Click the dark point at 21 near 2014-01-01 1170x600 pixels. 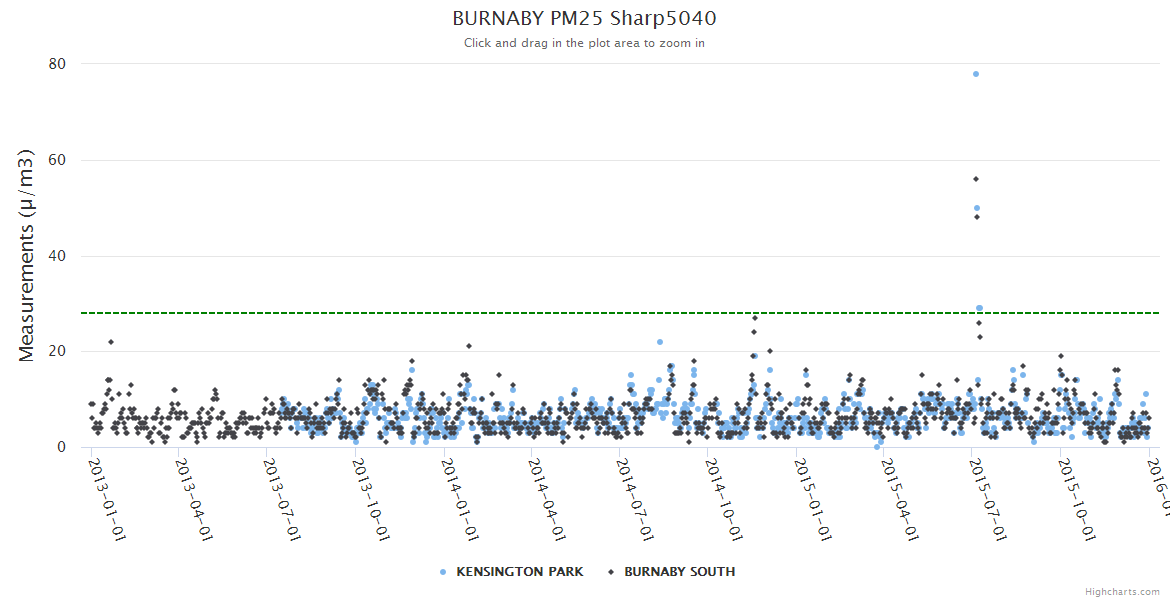pyautogui.click(x=469, y=346)
